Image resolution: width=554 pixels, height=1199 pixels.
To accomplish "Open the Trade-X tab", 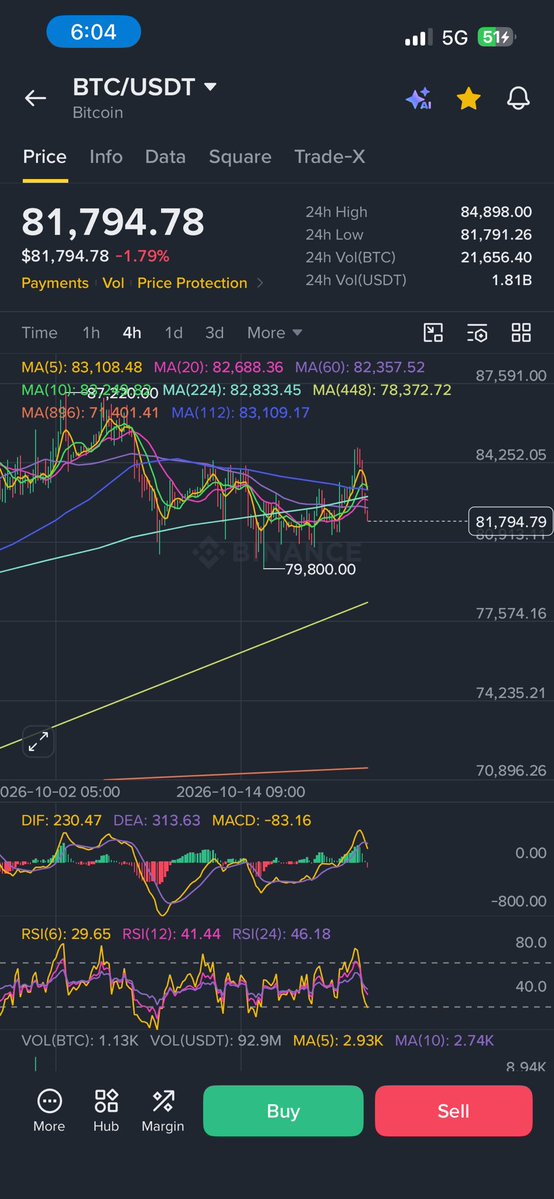I will 330,157.
